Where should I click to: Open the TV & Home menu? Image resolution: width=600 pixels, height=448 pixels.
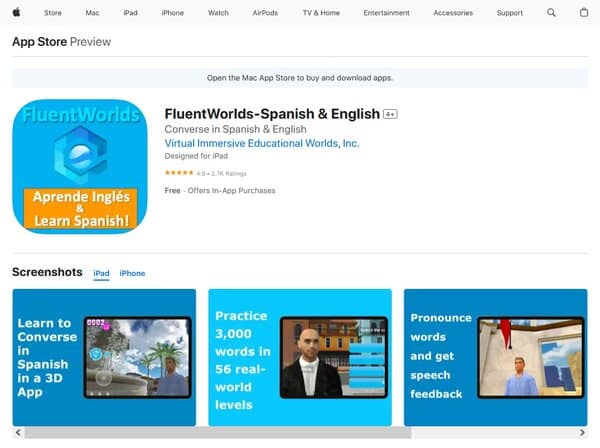pyautogui.click(x=321, y=13)
